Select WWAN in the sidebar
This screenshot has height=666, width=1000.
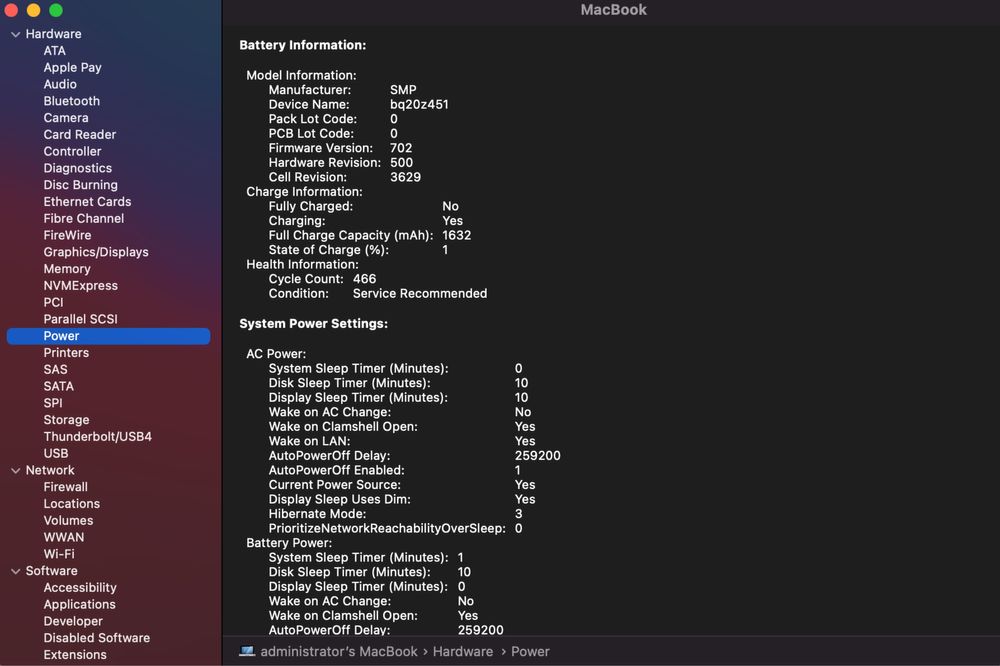pyautogui.click(x=64, y=537)
